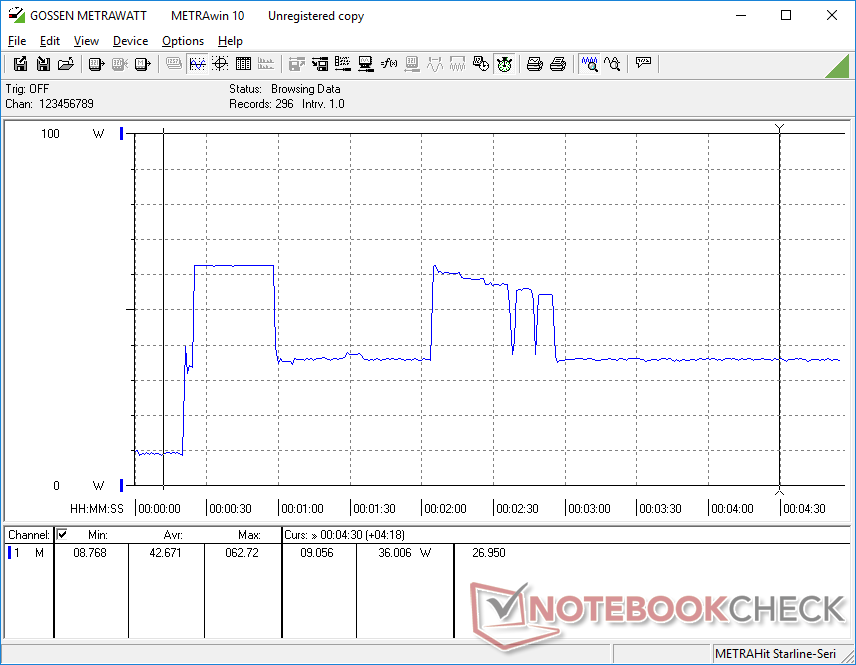
Task: Click the cursor value 09.056
Action: click(317, 553)
